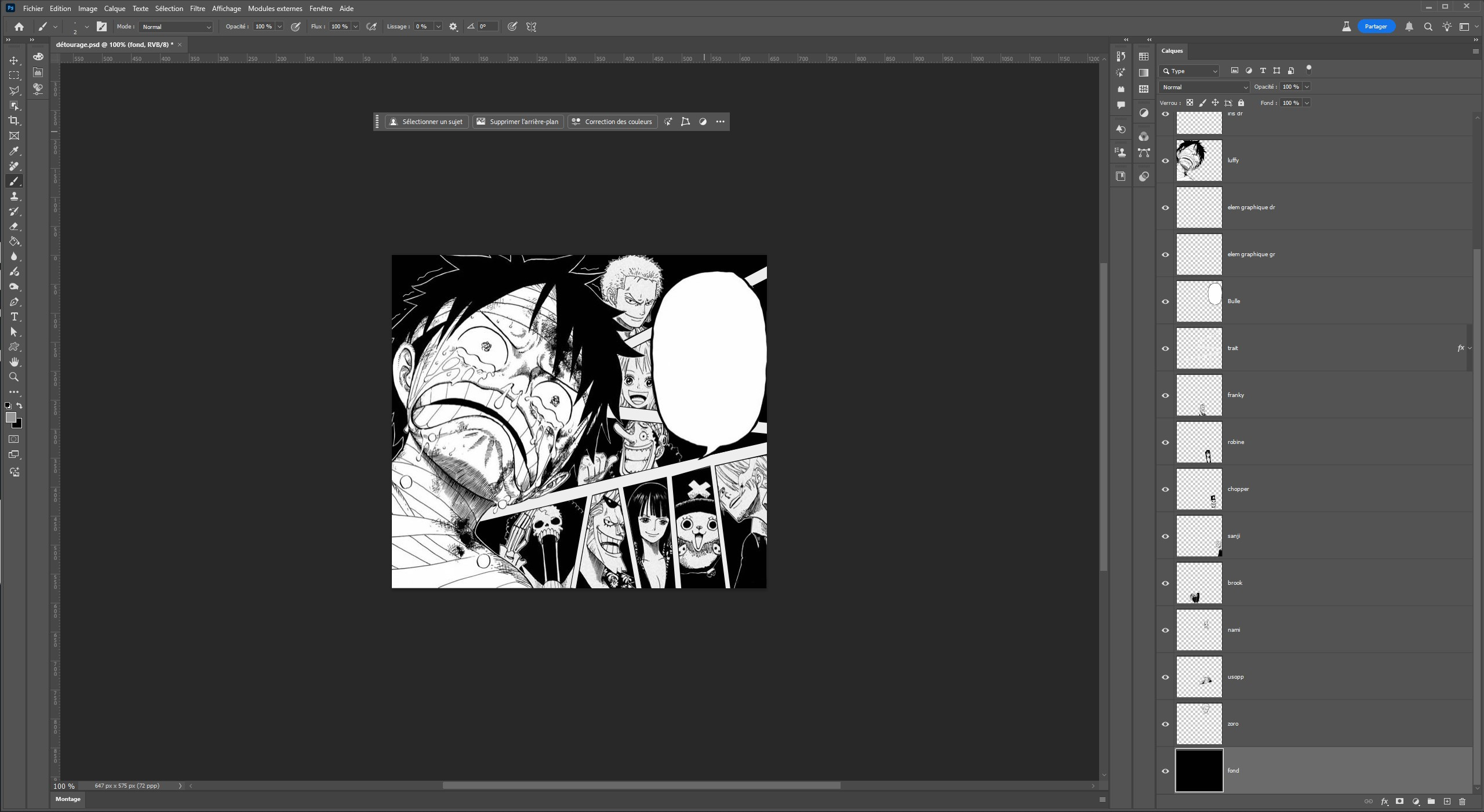Screen dimensions: 1484x812
Task: Open layer Fond fill dropdown
Action: [x=1307, y=103]
